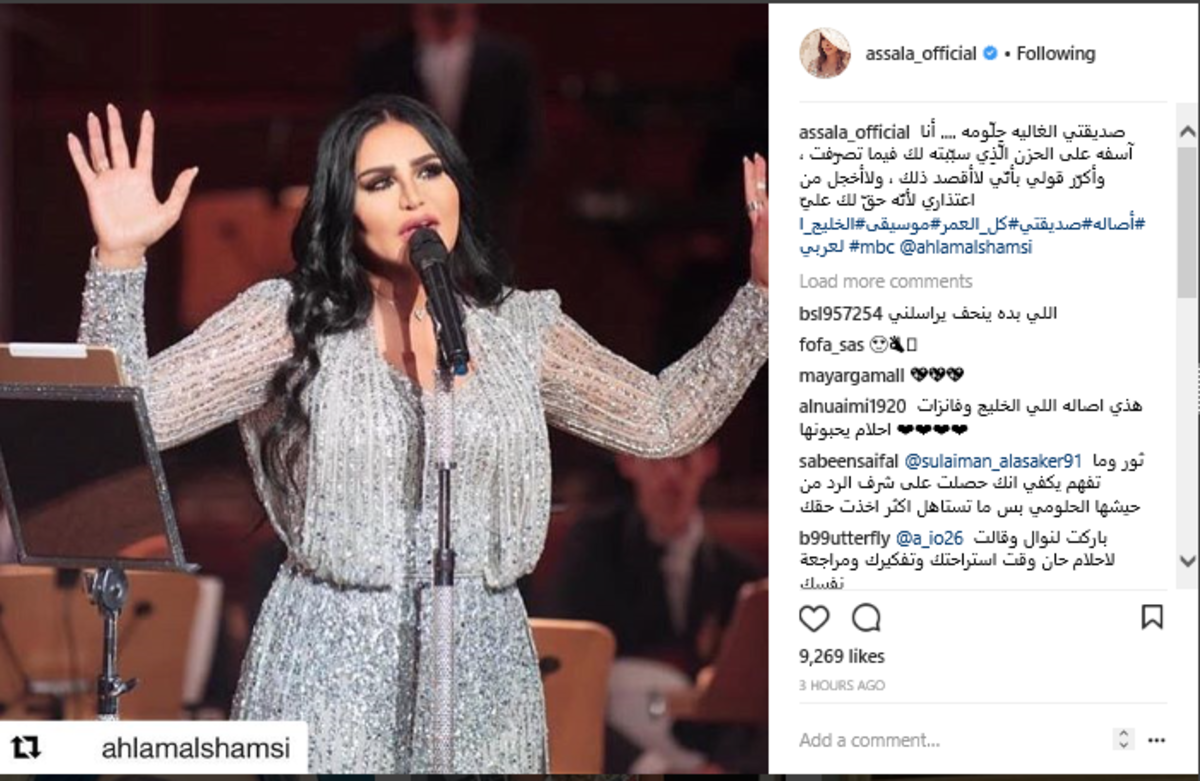1200x781 pixels.
Task: Click the Add a comment field
Action: 950,741
